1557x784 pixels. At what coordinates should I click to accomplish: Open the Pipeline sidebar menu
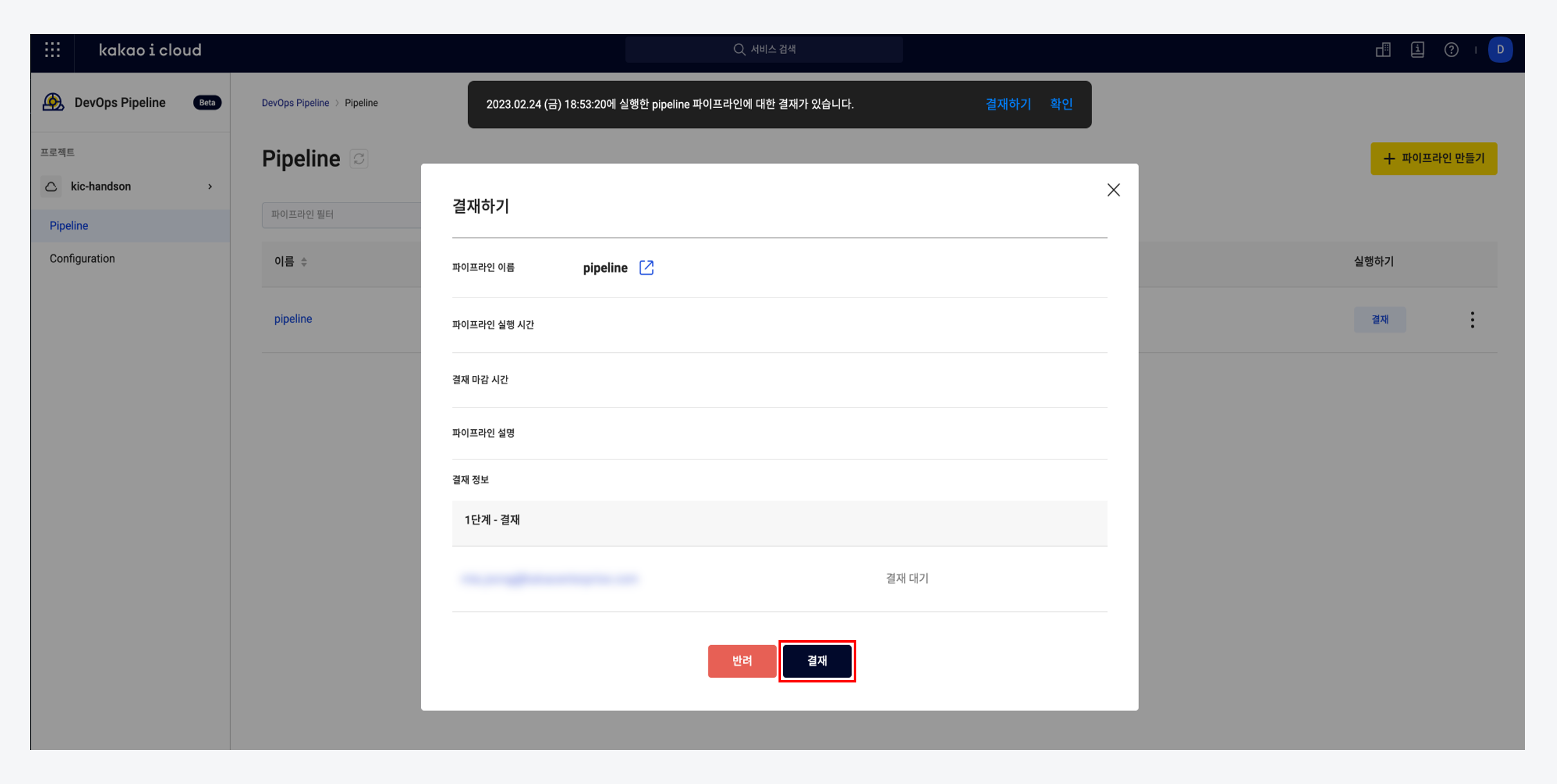[130, 226]
